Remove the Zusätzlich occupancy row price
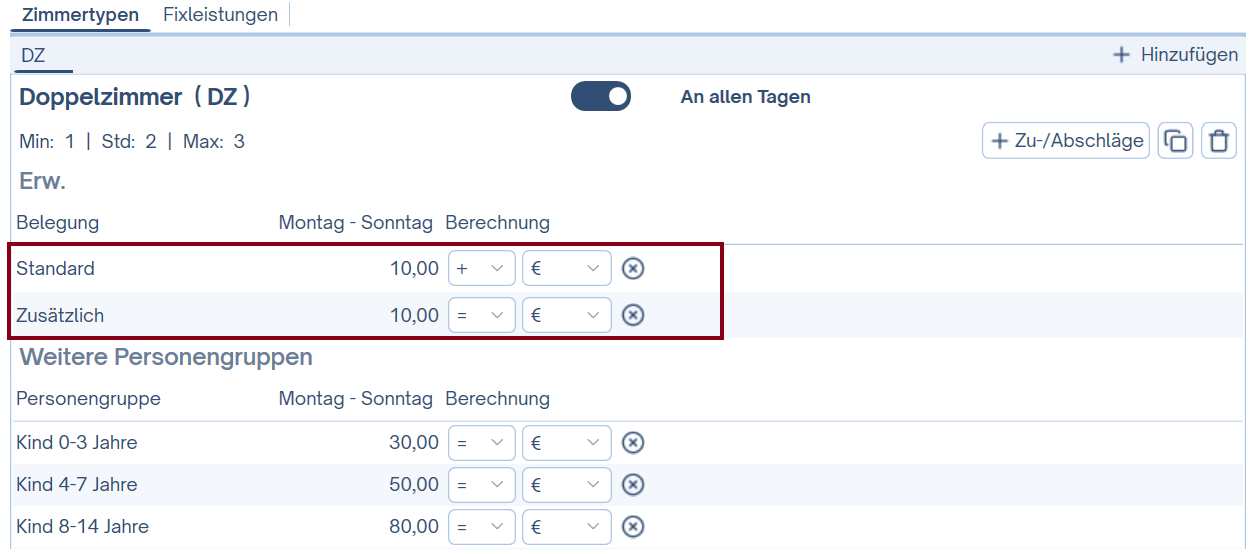Image resolution: width=1258 pixels, height=554 pixels. [x=632, y=315]
